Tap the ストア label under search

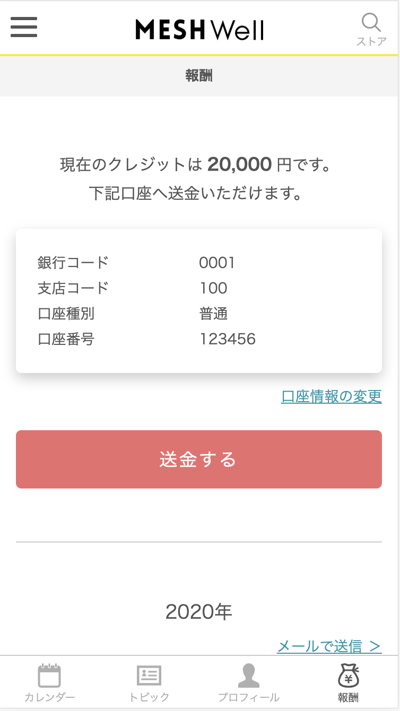pos(371,41)
